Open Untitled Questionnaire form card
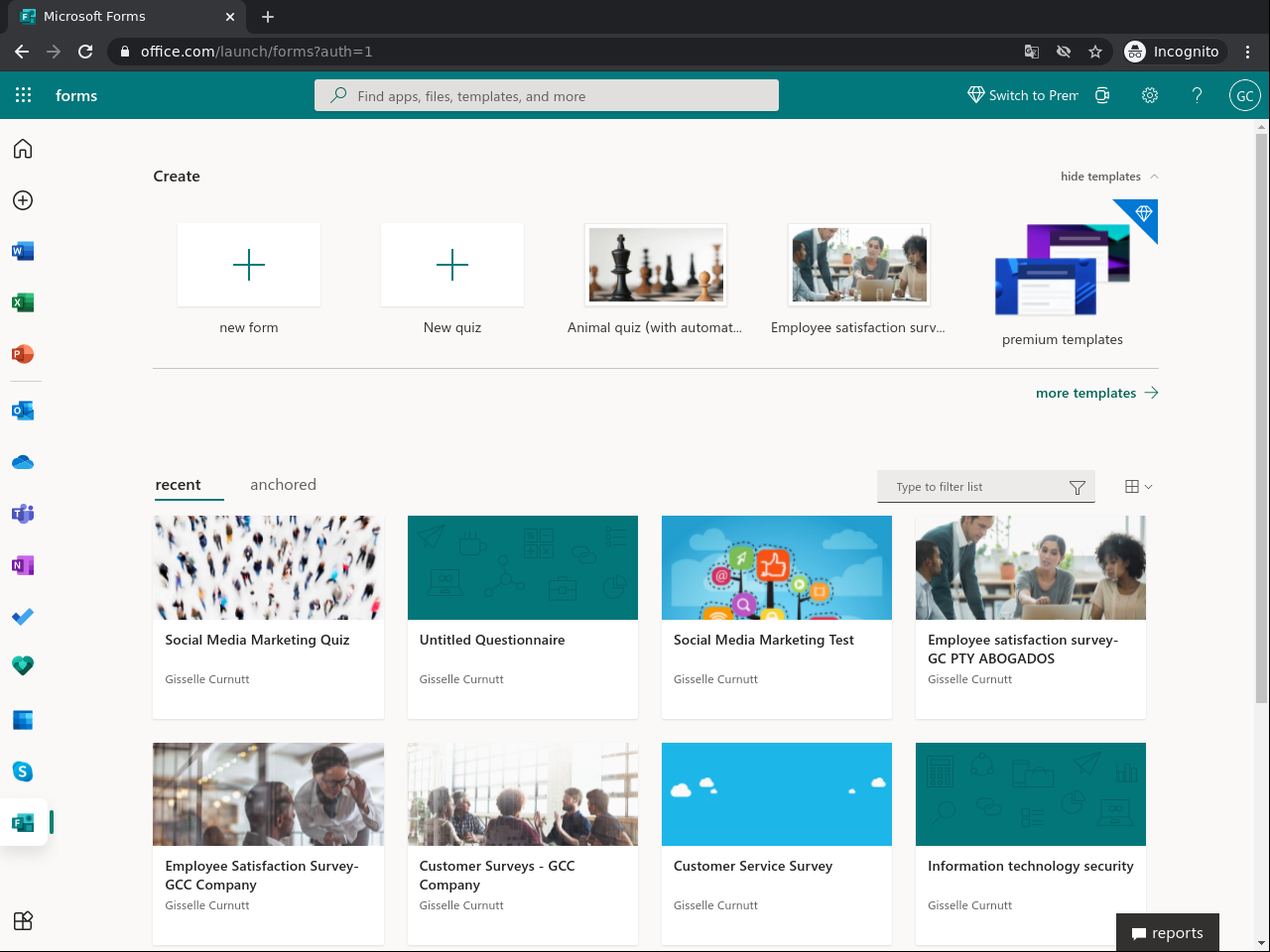The height and width of the screenshot is (952, 1270). pos(523,617)
